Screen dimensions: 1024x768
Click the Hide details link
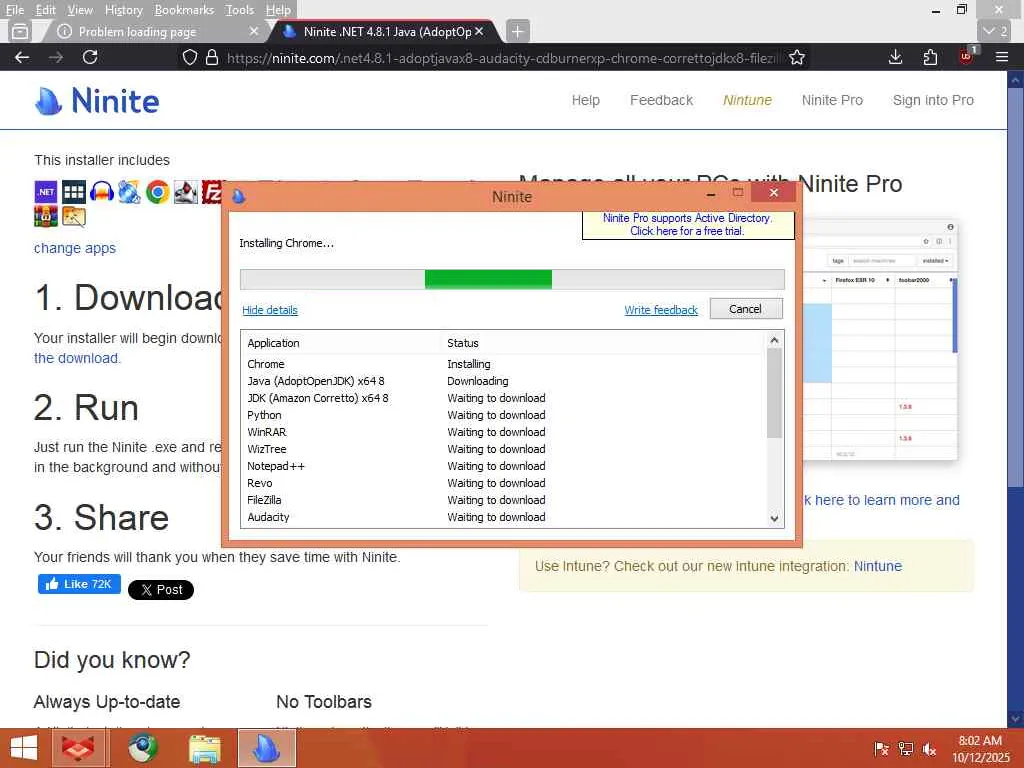[270, 310]
